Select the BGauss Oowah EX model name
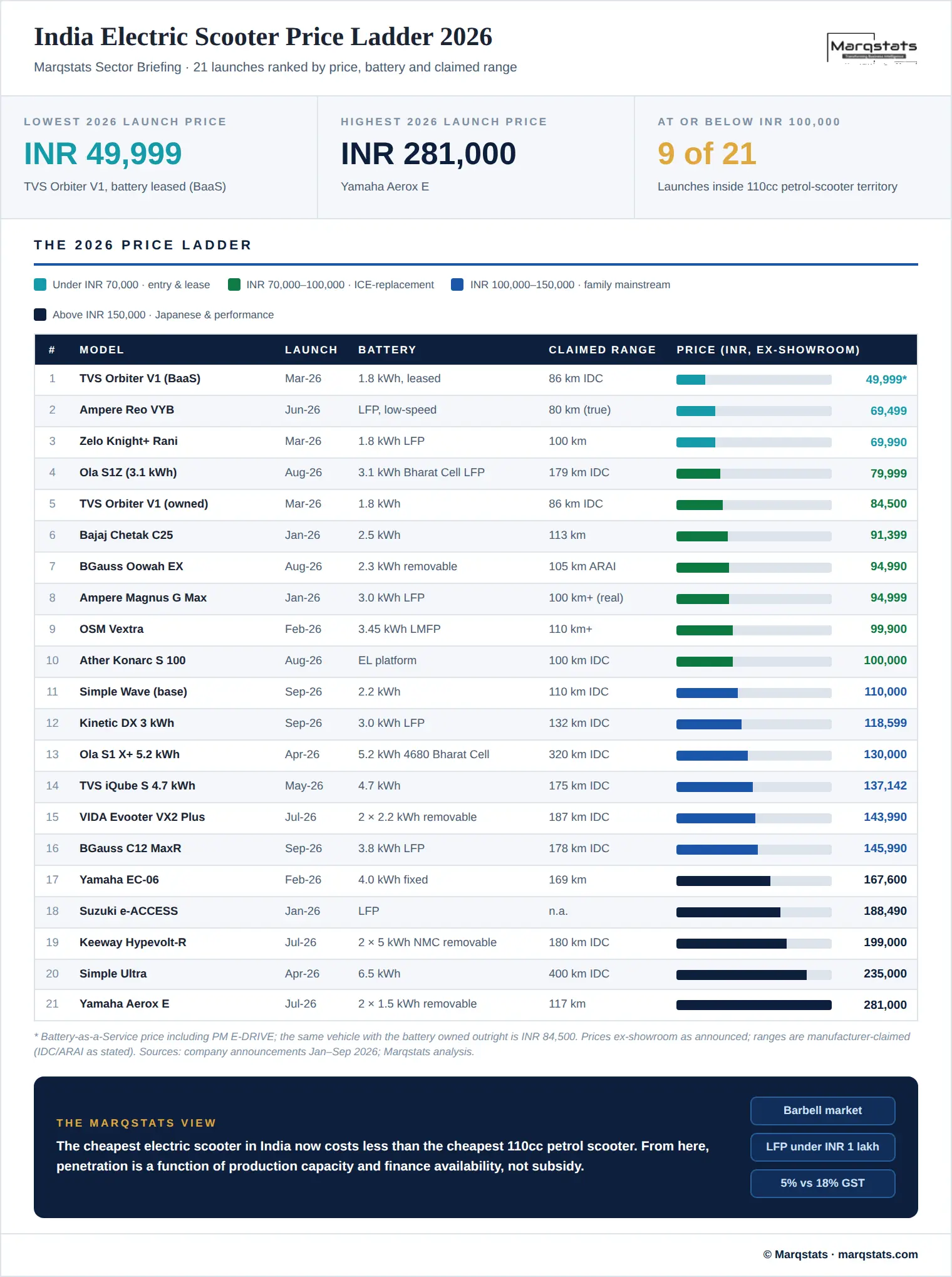The height and width of the screenshot is (1277, 952). pos(132,566)
